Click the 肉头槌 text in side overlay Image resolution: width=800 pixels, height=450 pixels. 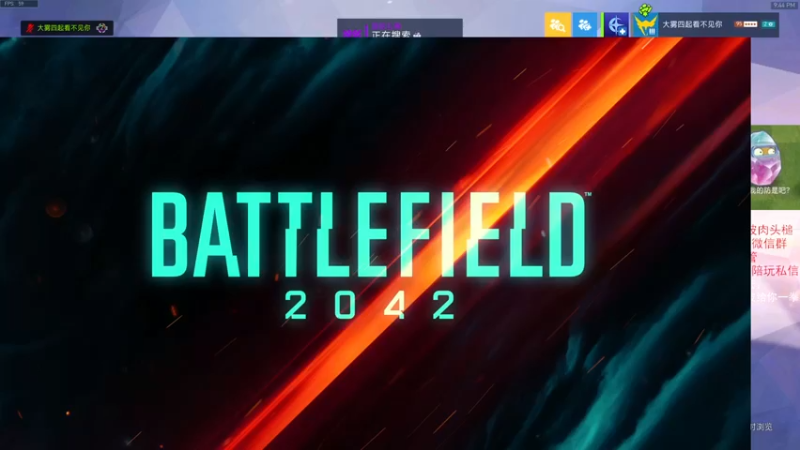tap(774, 230)
